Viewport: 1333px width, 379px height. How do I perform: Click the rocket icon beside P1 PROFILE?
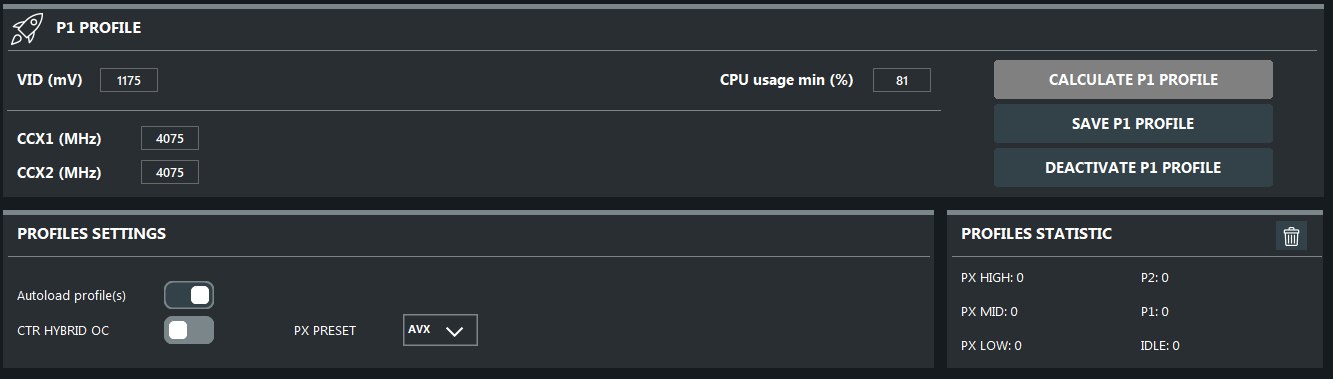26,28
